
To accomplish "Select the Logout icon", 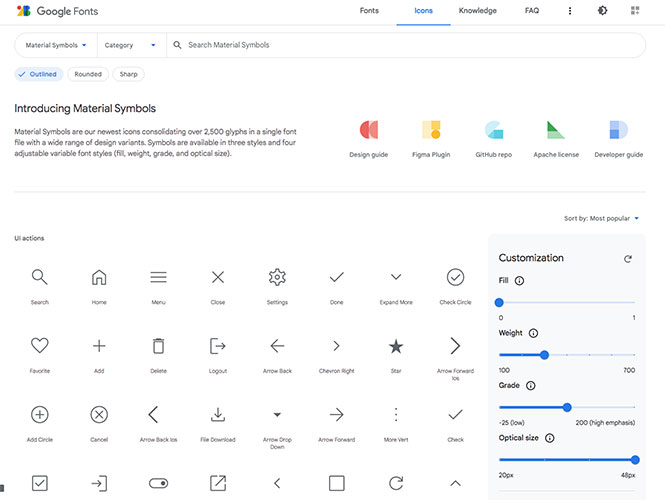I will (x=218, y=346).
